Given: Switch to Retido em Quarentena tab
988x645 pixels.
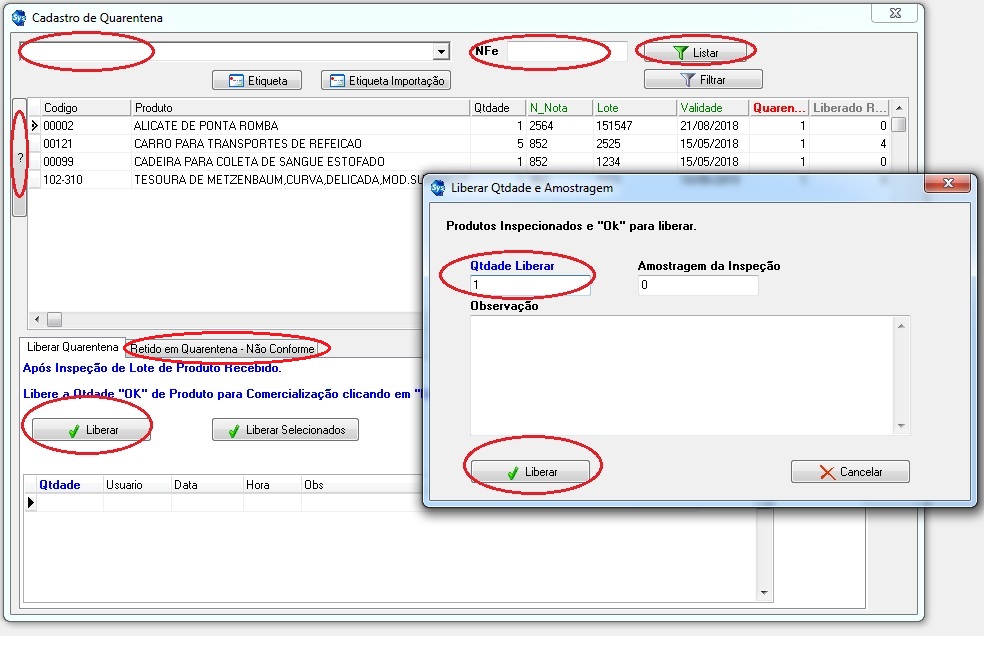Looking at the screenshot, I should pyautogui.click(x=222, y=349).
